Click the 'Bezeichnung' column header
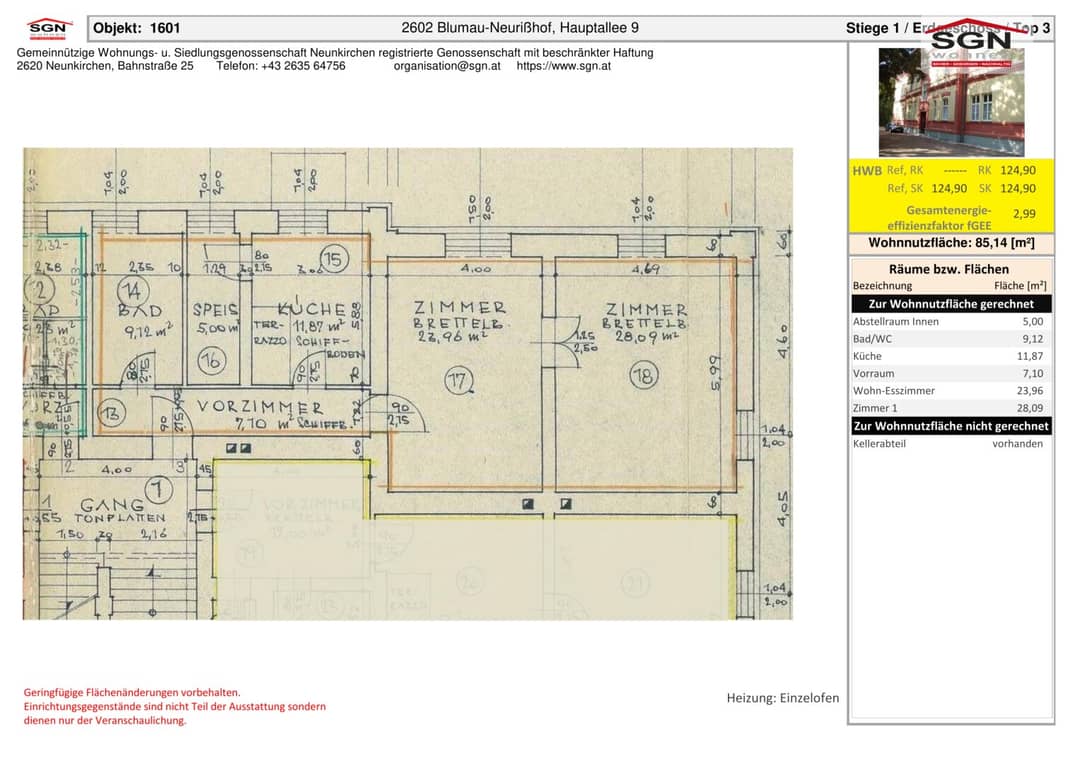Viewport: 1080px width, 763px height. pos(882,286)
